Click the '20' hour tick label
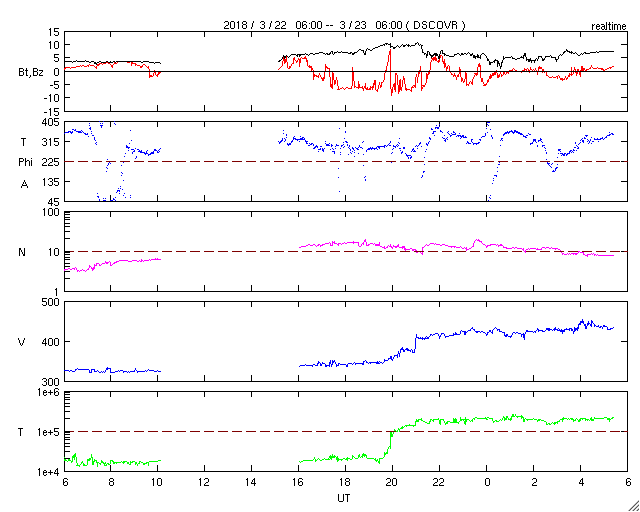 tap(392, 482)
